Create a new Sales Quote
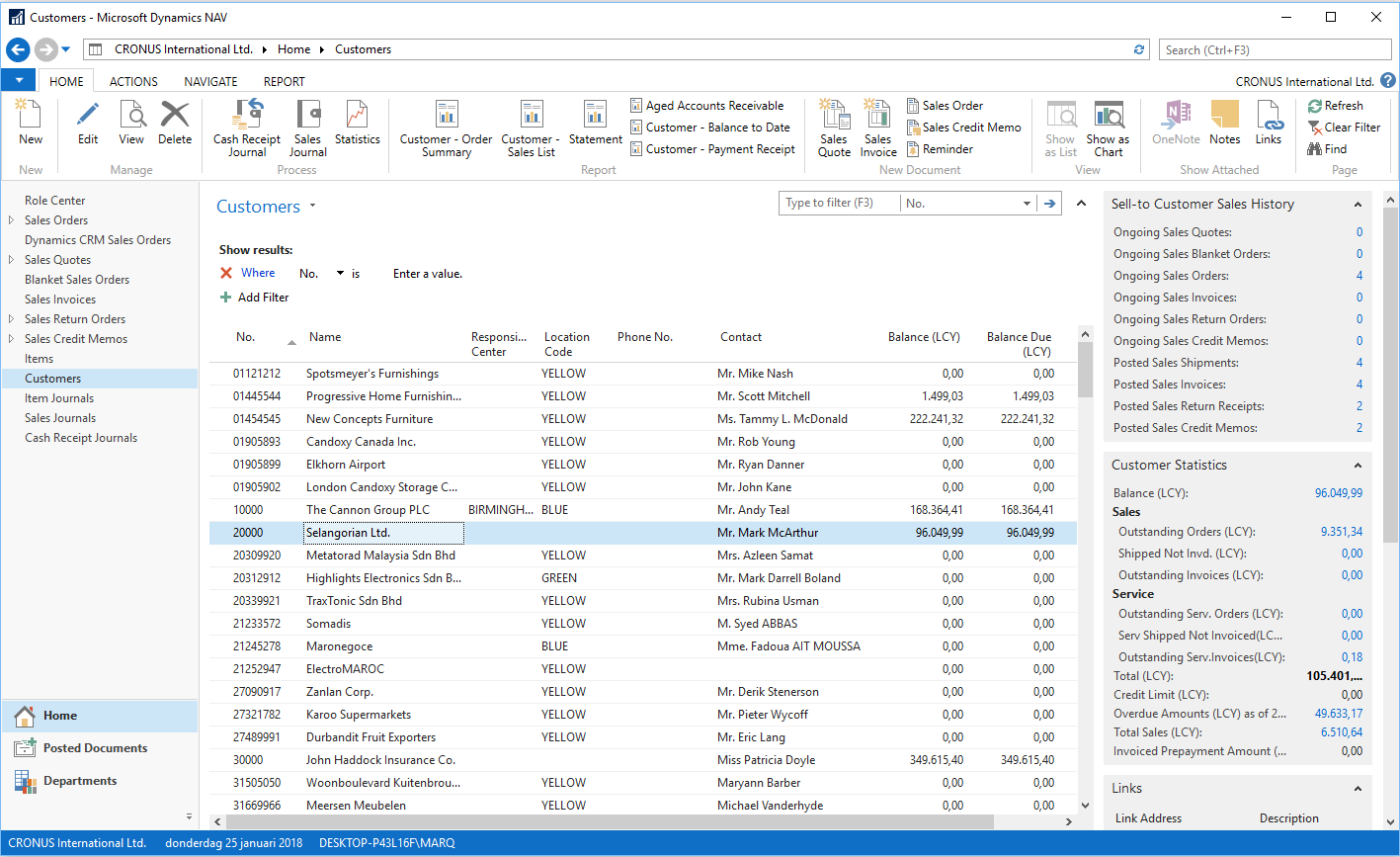Viewport: 1400px width, 857px height. pyautogui.click(x=834, y=129)
